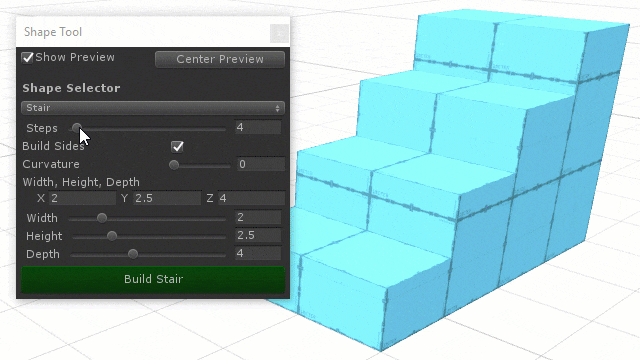
Task: Click the Steps label
Action: [x=42, y=128]
